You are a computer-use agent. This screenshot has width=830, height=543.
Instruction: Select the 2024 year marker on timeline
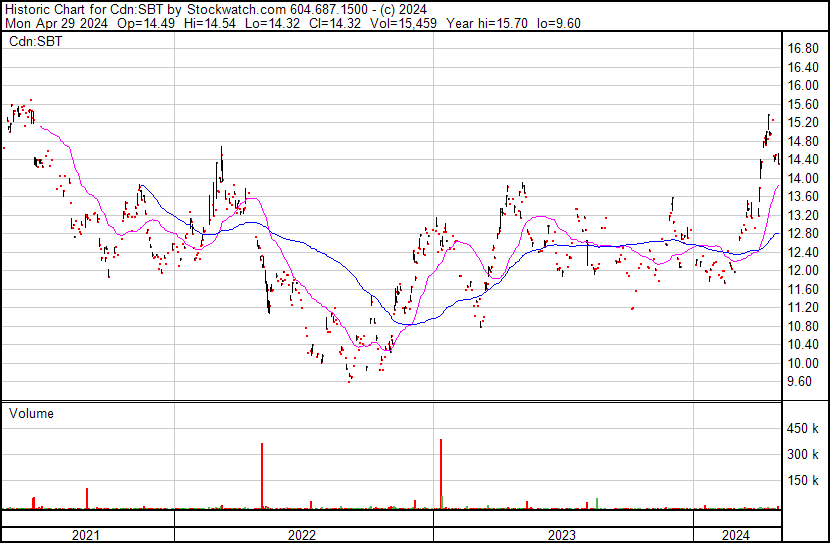735,535
